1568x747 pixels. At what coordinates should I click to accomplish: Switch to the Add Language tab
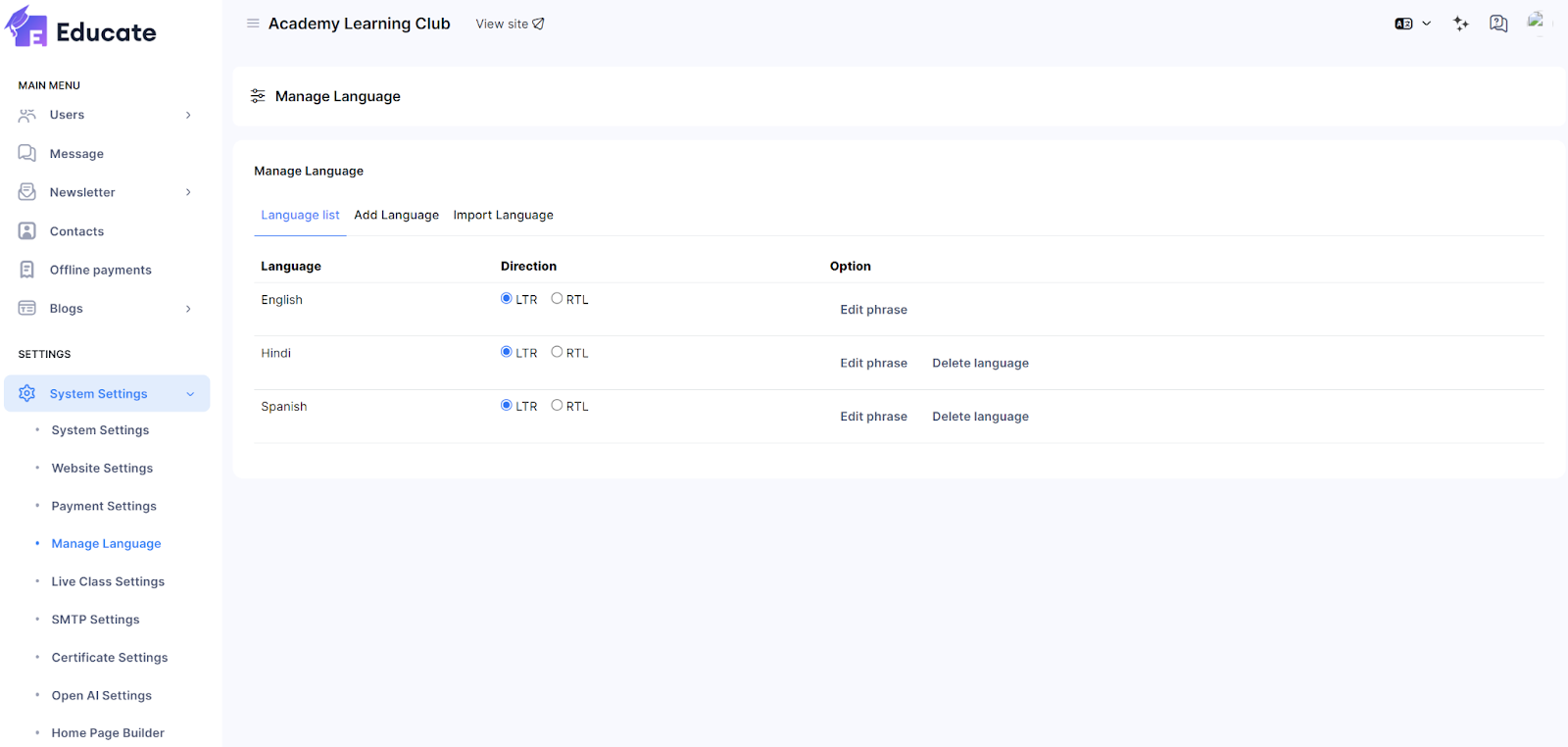click(396, 216)
